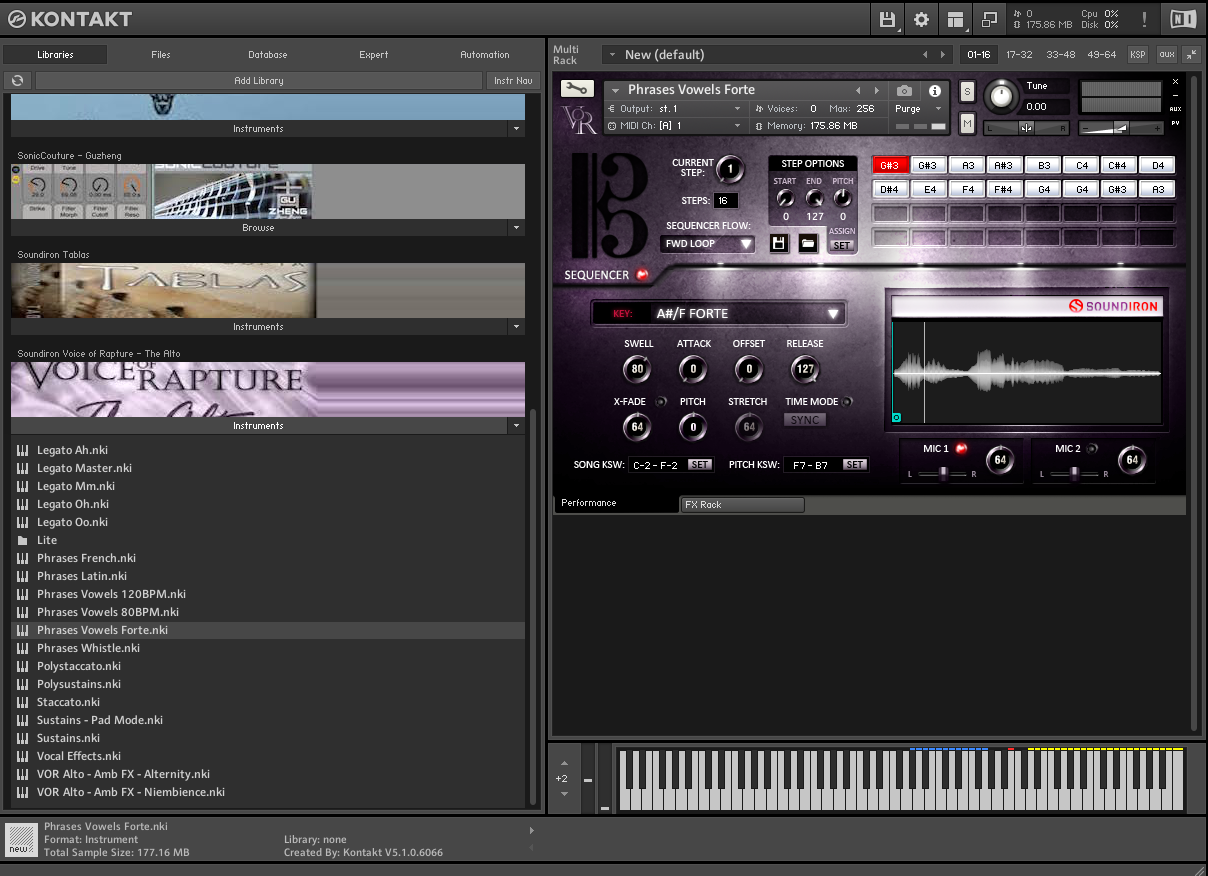
Task: Click the MIC 2 pan slider
Action: click(x=1073, y=473)
